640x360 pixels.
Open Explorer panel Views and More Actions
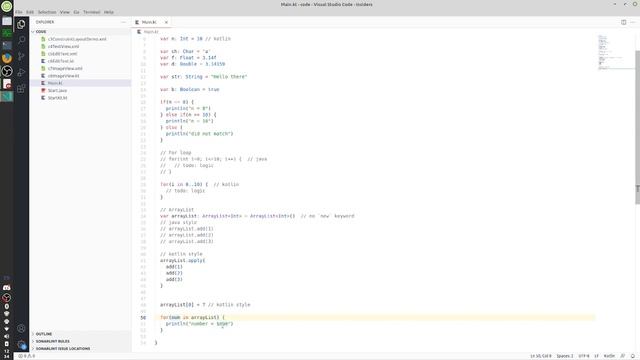(x=124, y=22)
